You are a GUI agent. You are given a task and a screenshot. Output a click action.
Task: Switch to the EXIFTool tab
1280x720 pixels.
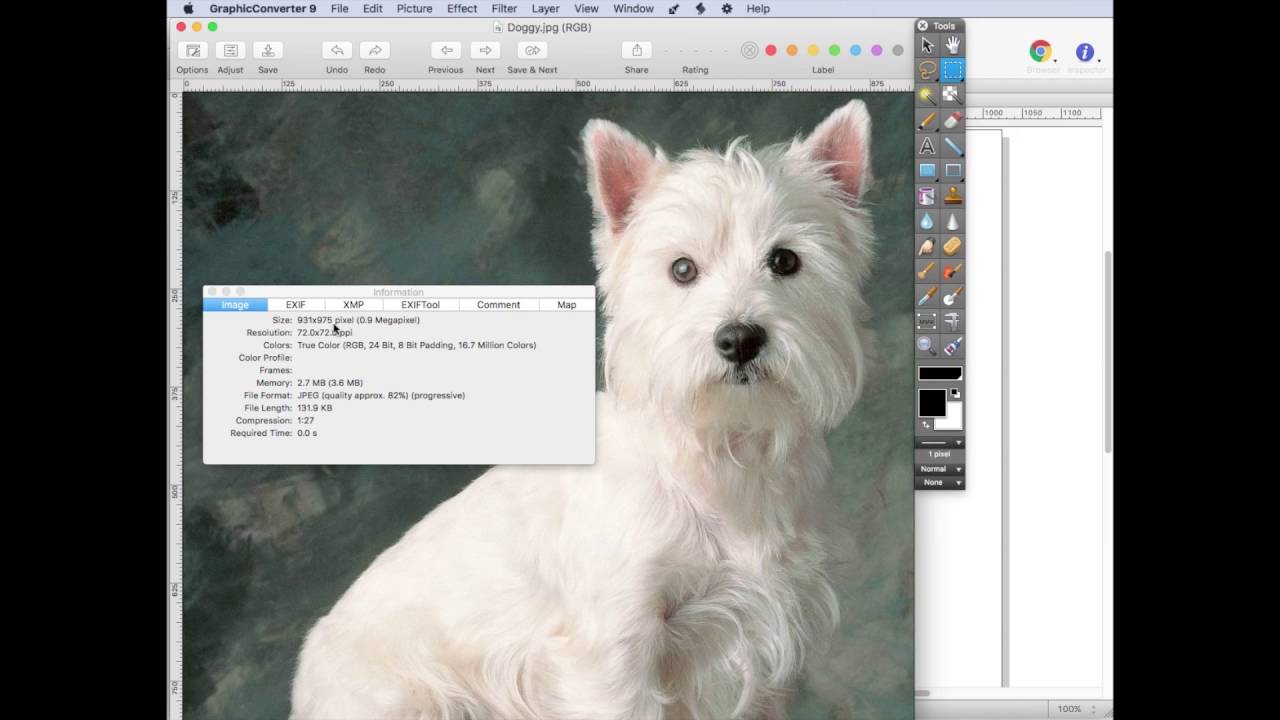(421, 305)
